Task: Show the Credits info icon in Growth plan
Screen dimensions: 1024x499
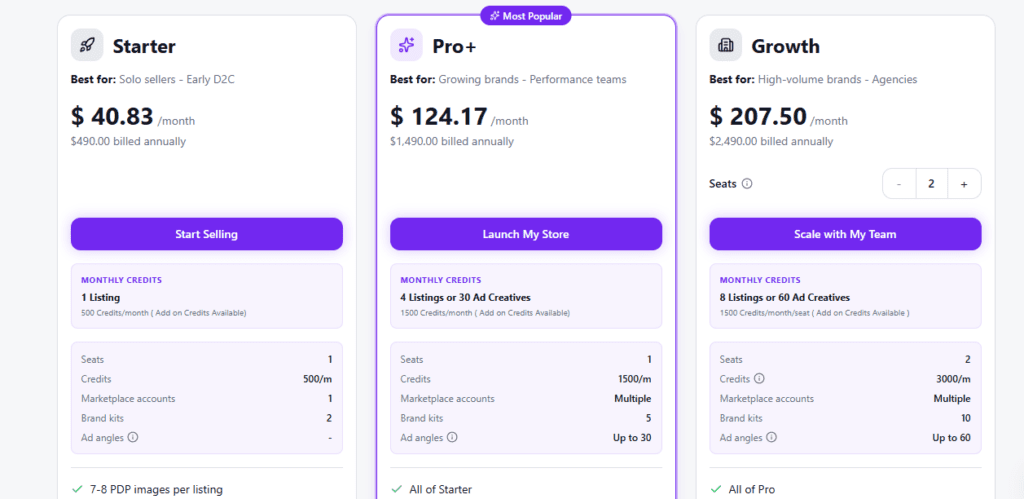Action: (759, 379)
